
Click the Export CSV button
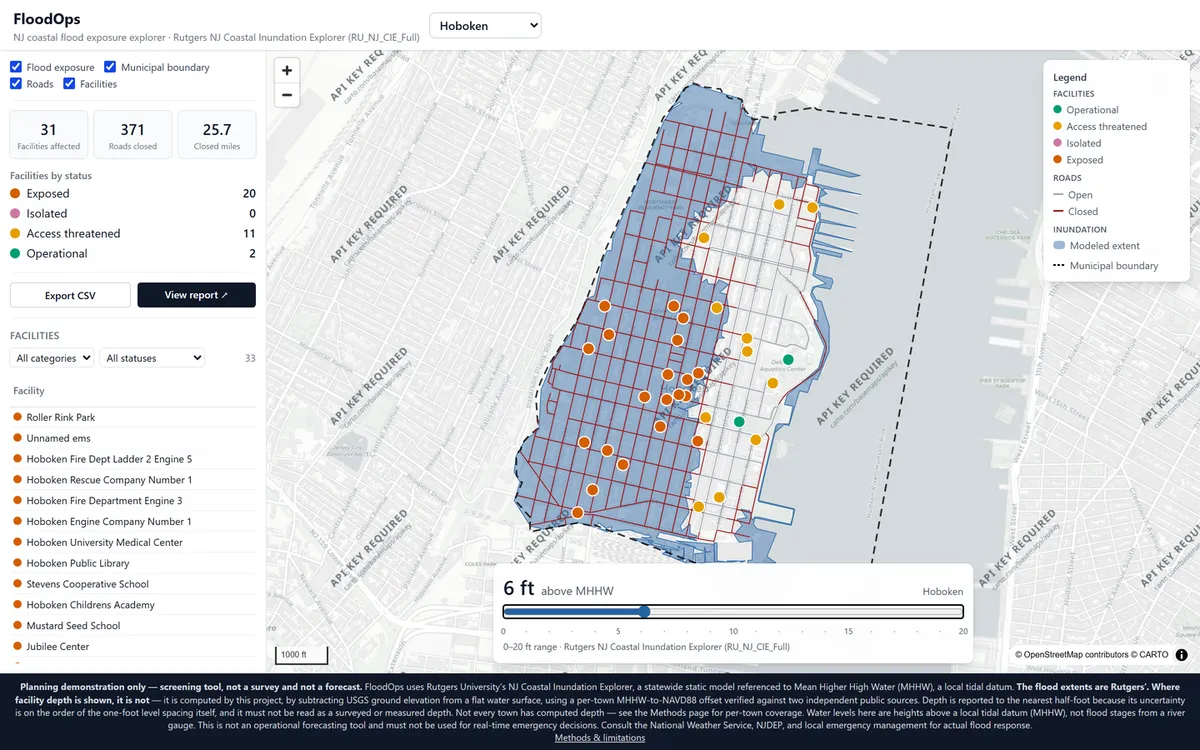(x=70, y=295)
